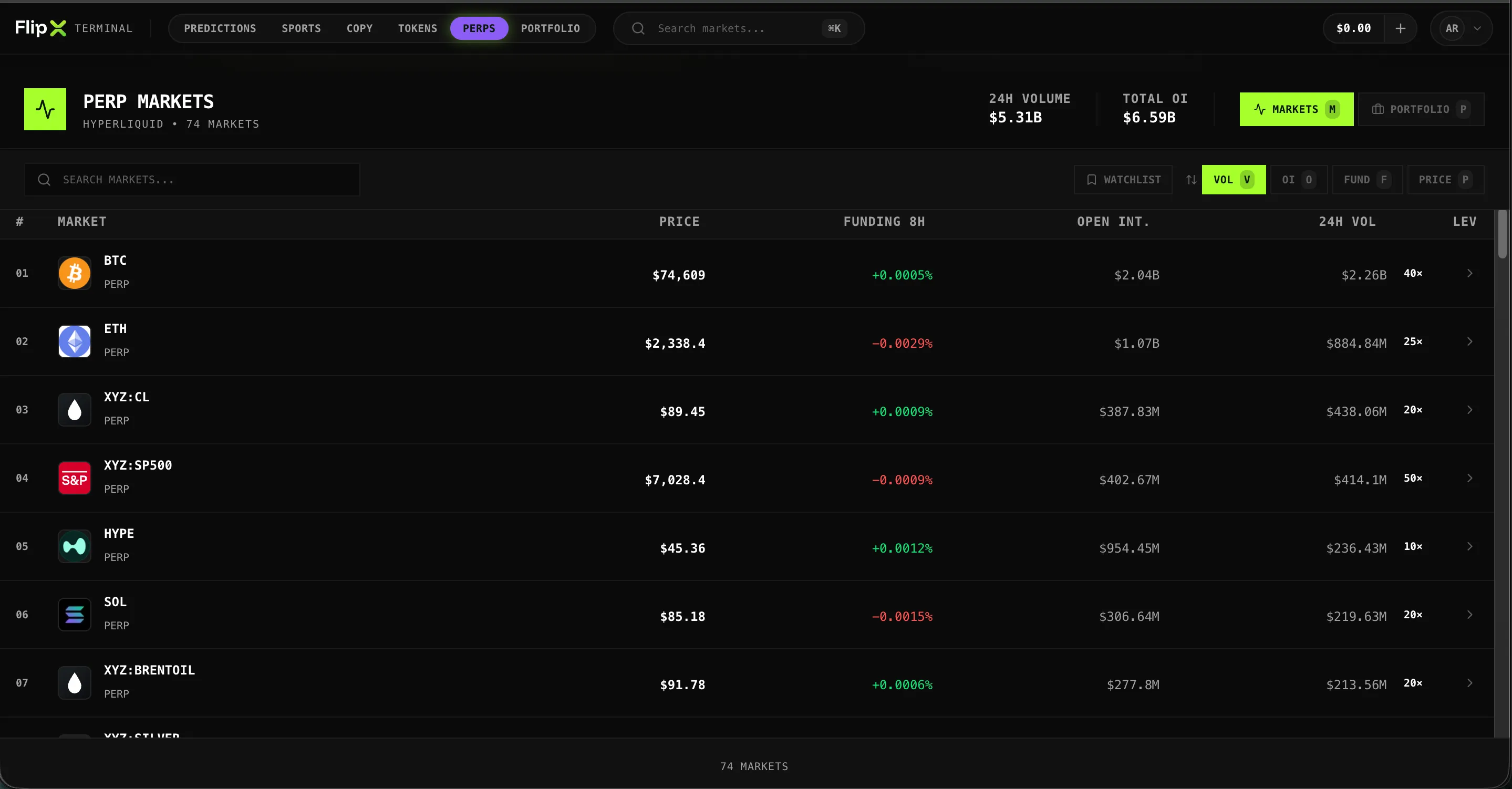Click the SOL Solana icon

[75, 614]
